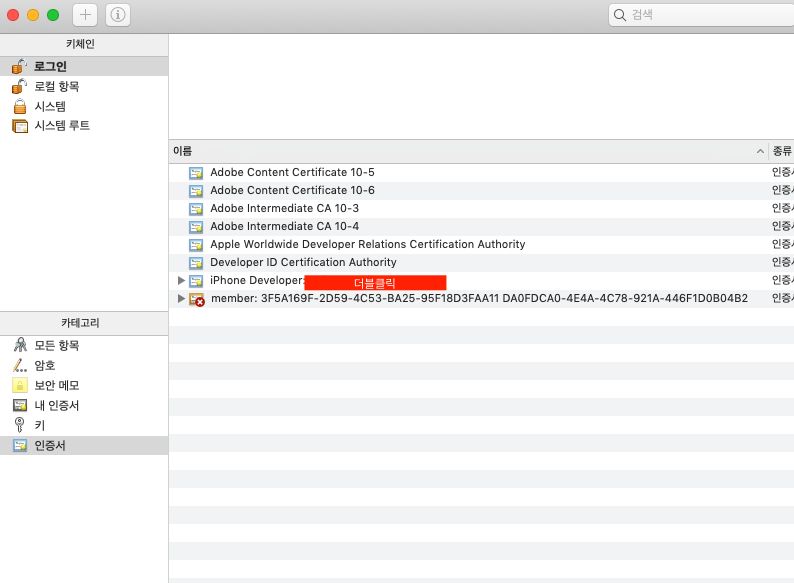Select Adobe Content Certificate 10-6 row
Image resolution: width=794 pixels, height=583 pixels.
coord(481,190)
